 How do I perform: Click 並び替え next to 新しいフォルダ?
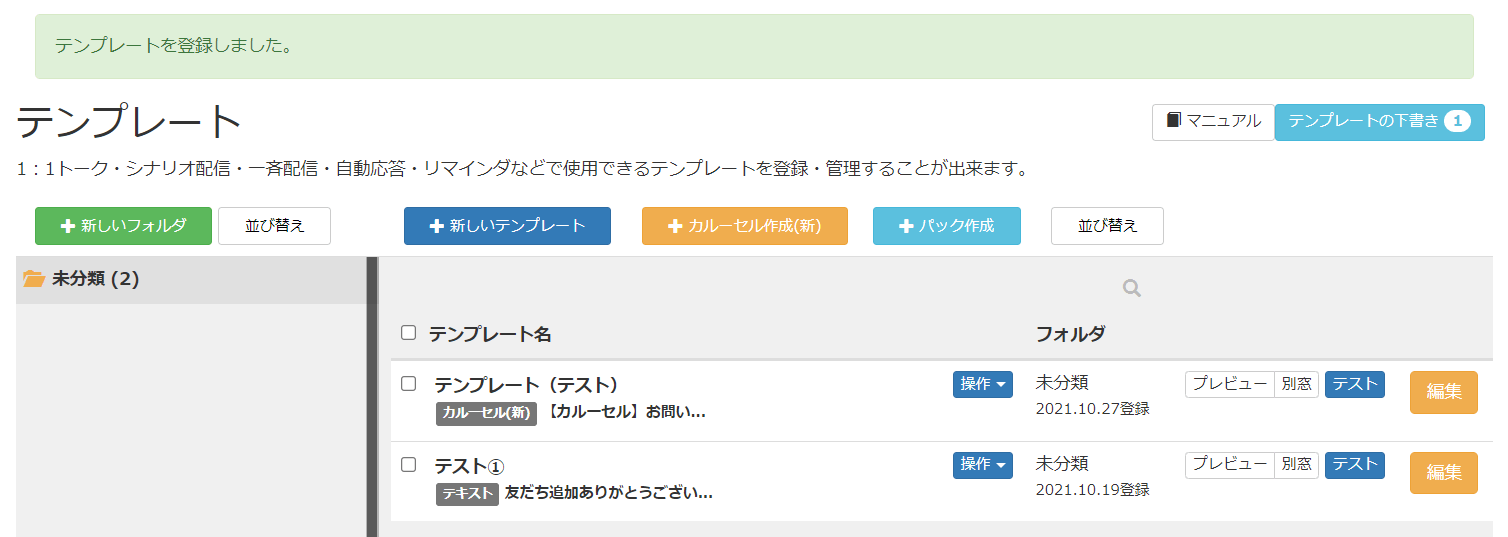[275, 226]
